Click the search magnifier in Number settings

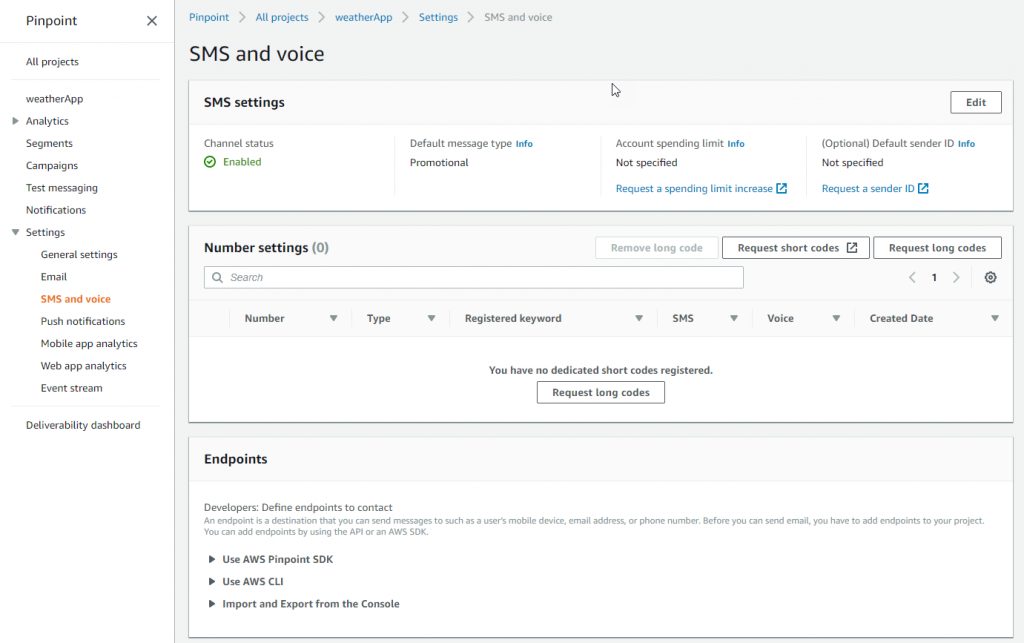pyautogui.click(x=217, y=277)
